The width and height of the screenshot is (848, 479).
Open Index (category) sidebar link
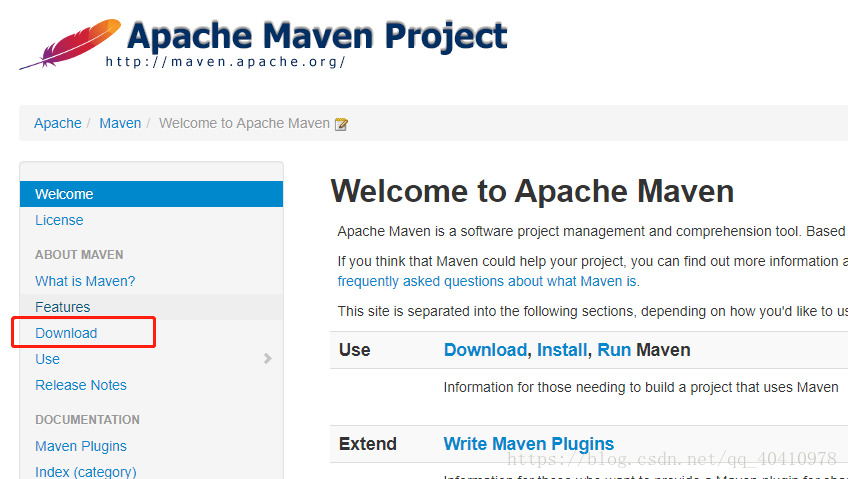pos(85,471)
